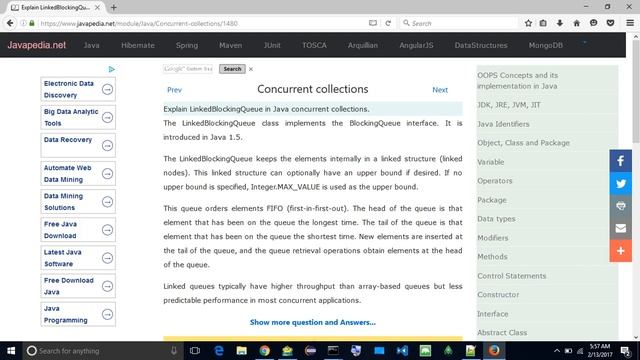This screenshot has width=640, height=360.
Task: Open Task View on the taskbar
Action: point(195,351)
